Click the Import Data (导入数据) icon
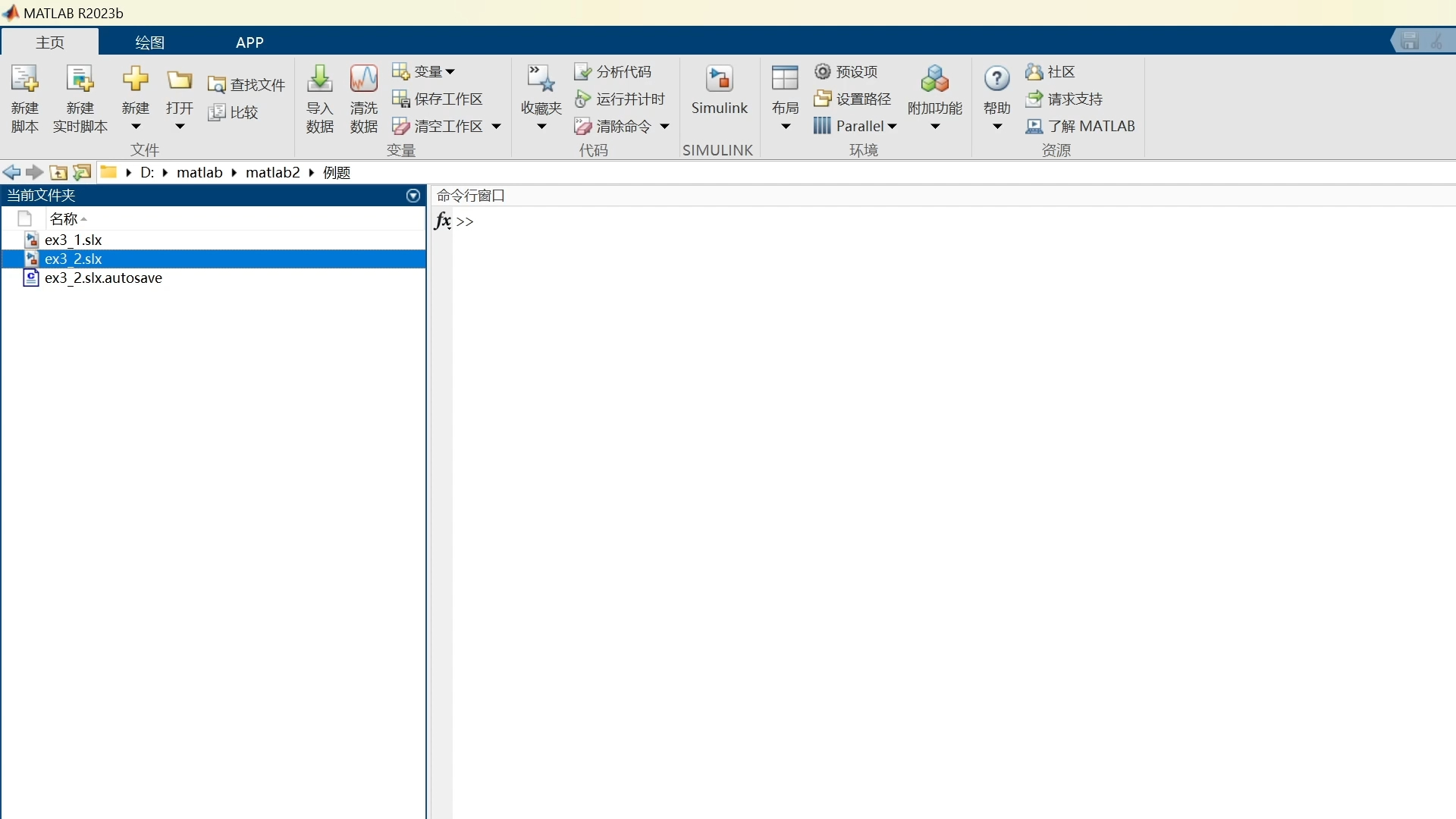The width and height of the screenshot is (1456, 819). pos(319,79)
